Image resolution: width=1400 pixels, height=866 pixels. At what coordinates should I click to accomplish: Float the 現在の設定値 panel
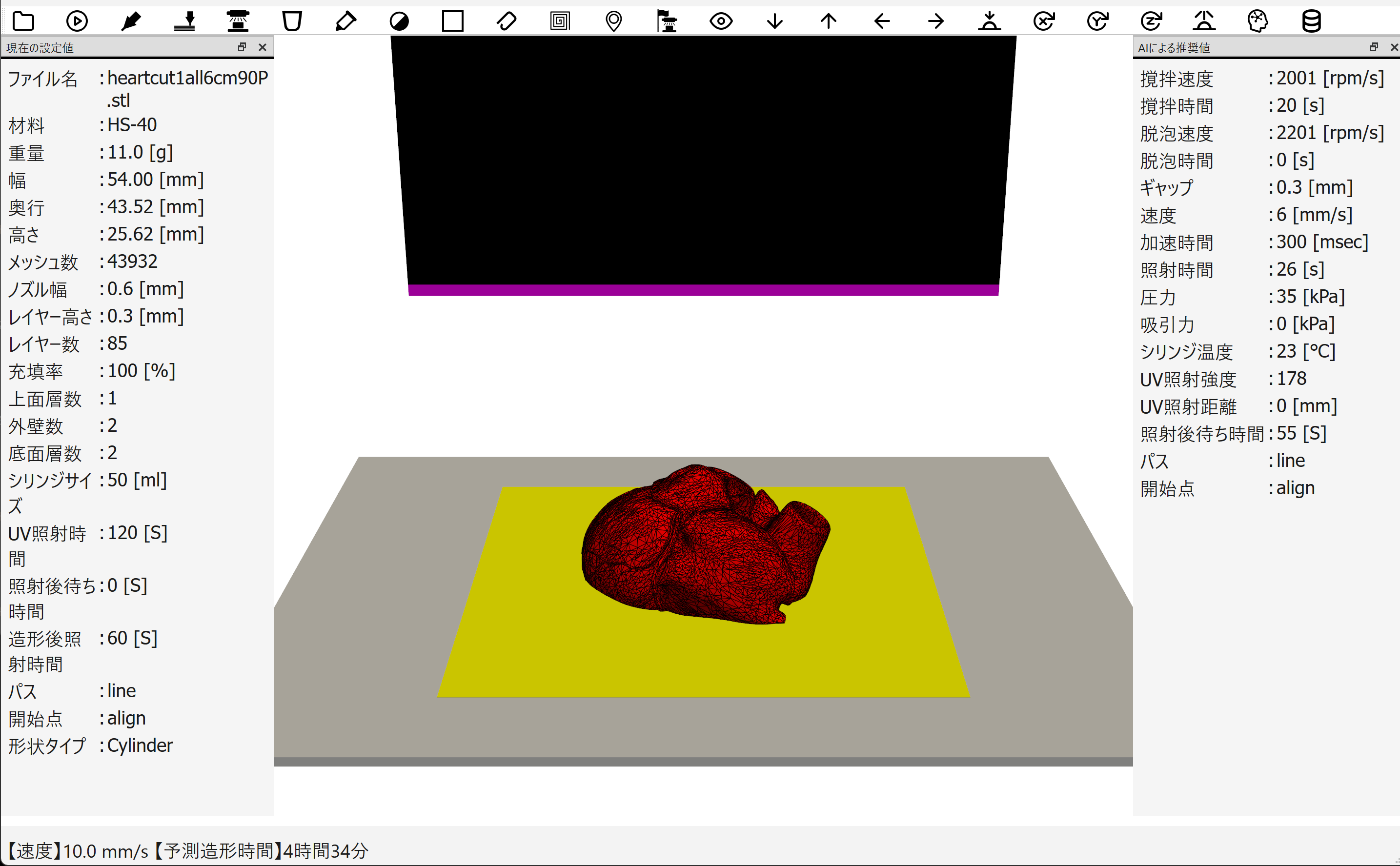pos(242,47)
